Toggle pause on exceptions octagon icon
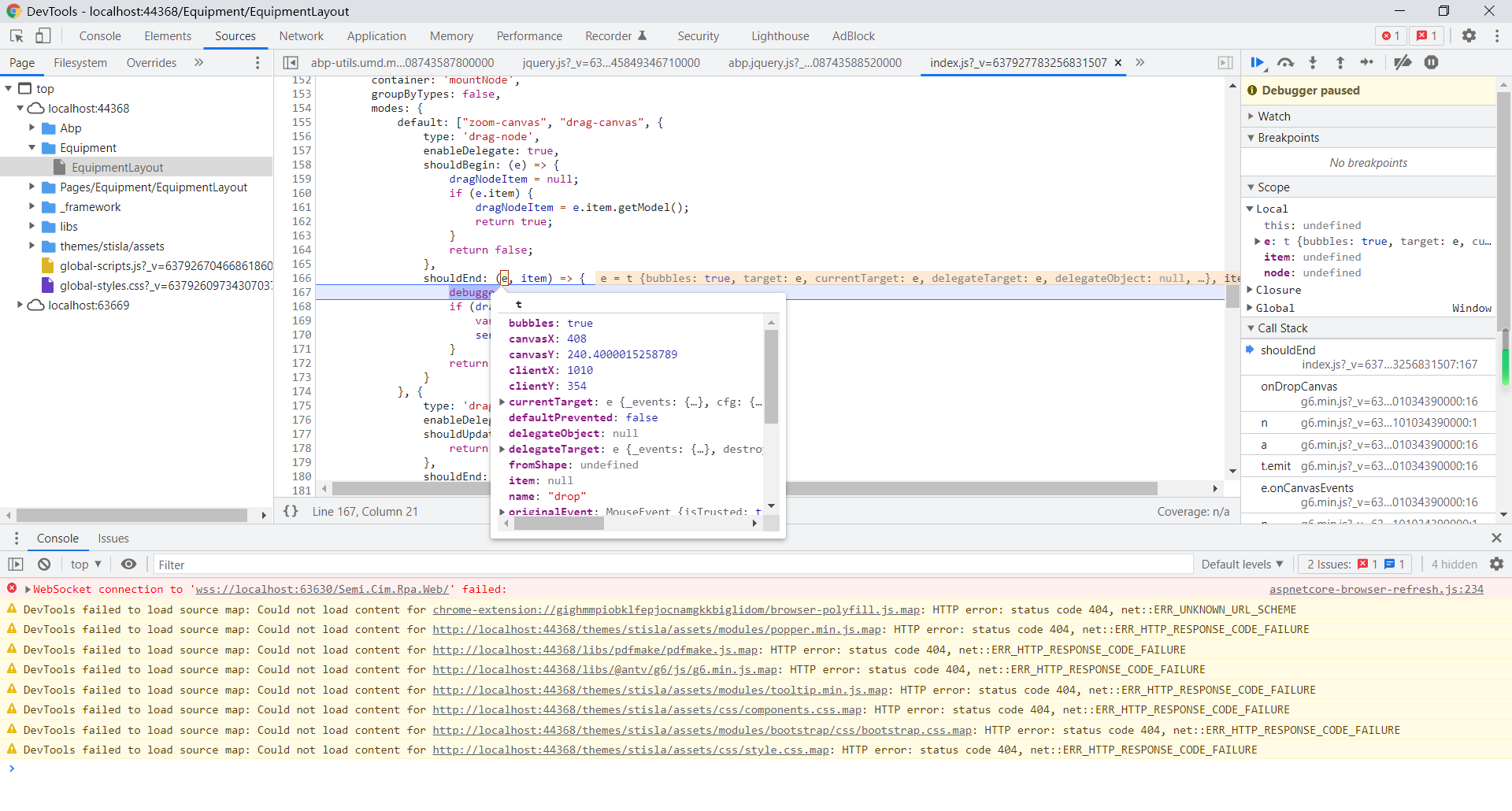The image size is (1512, 811). (x=1431, y=63)
